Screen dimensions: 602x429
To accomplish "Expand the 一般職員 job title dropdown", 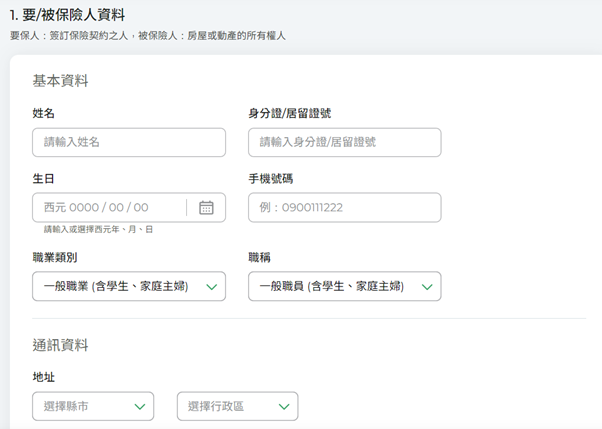I will [x=332, y=287].
